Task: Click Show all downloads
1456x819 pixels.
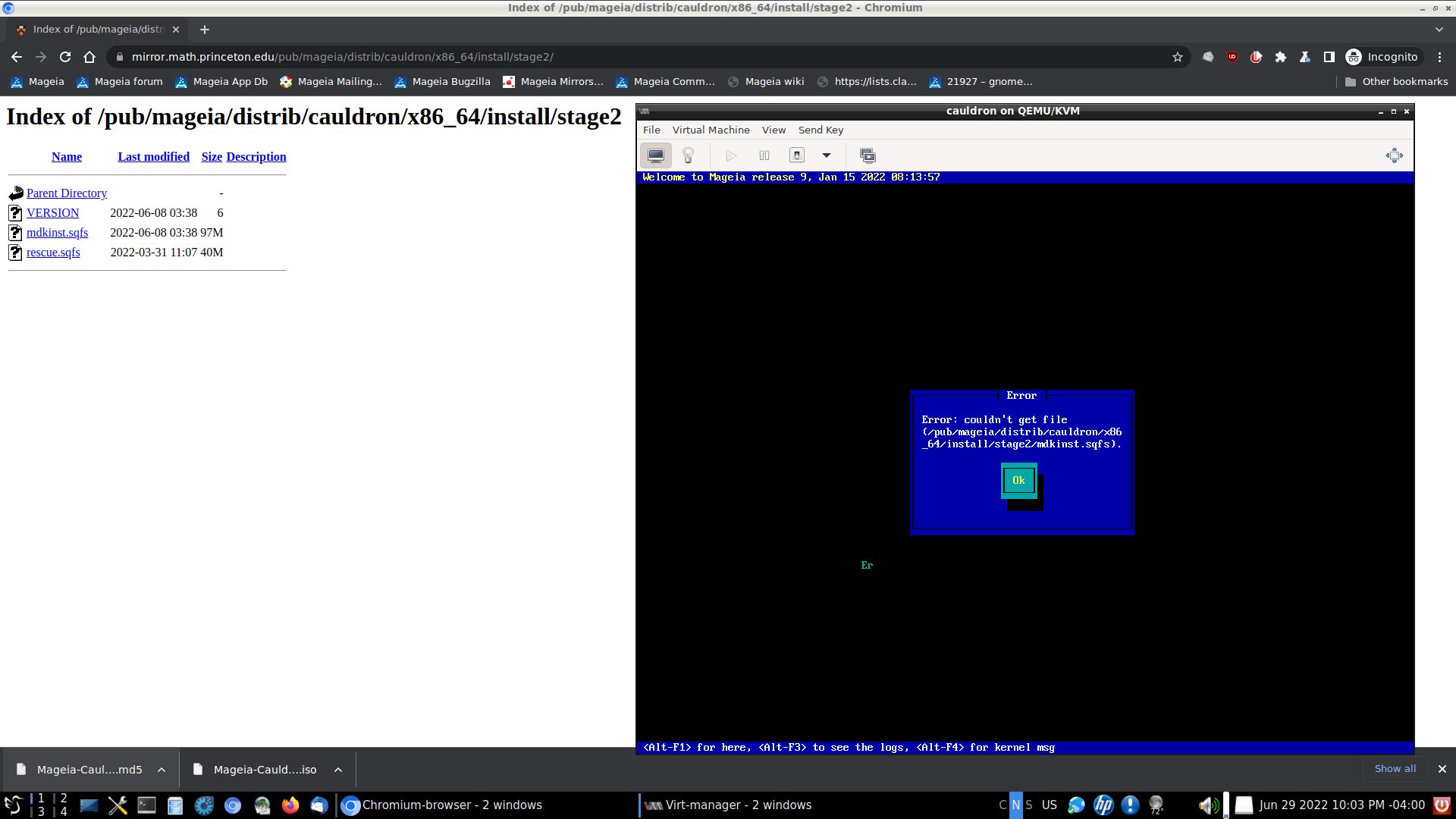Action: pos(1395,769)
